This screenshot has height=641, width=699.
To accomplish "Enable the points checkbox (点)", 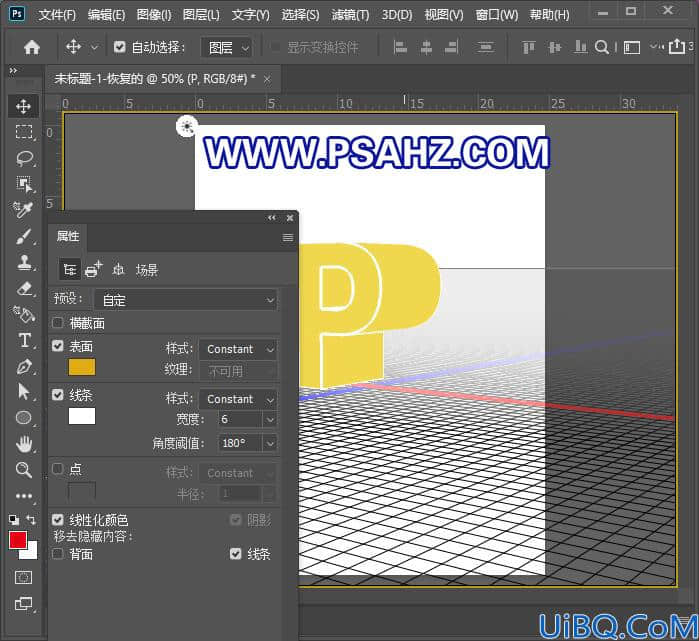I will (x=58, y=468).
